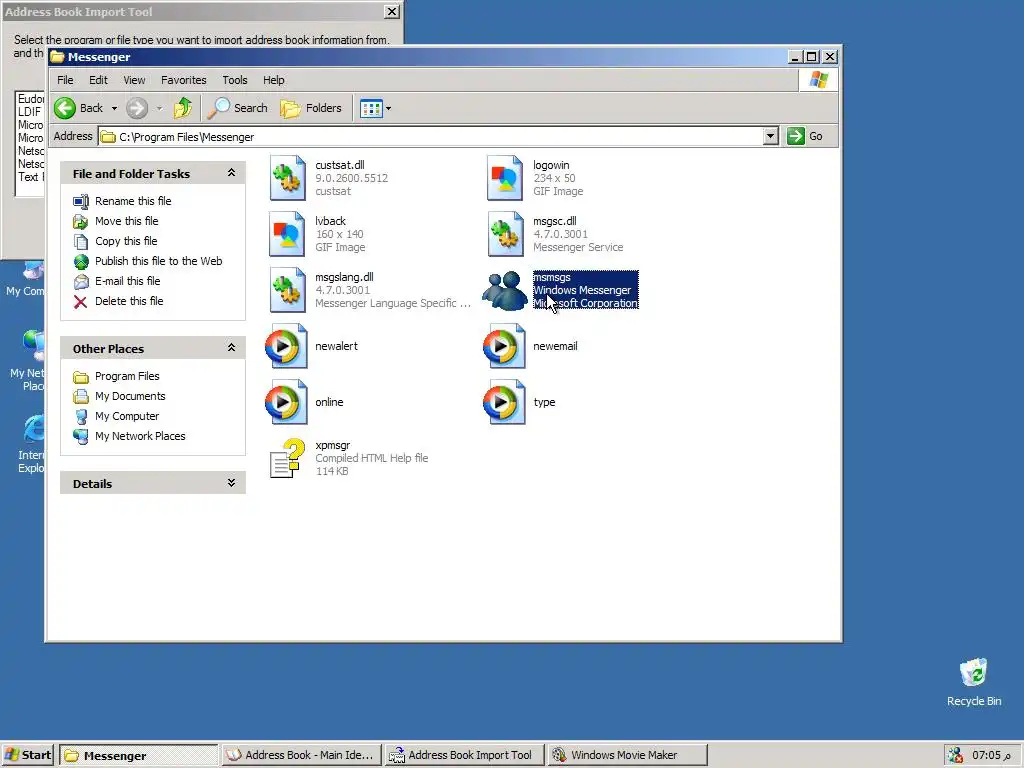Select the lvback GIF image icon
Viewport: 1024px width, 768px height.
coord(287,234)
